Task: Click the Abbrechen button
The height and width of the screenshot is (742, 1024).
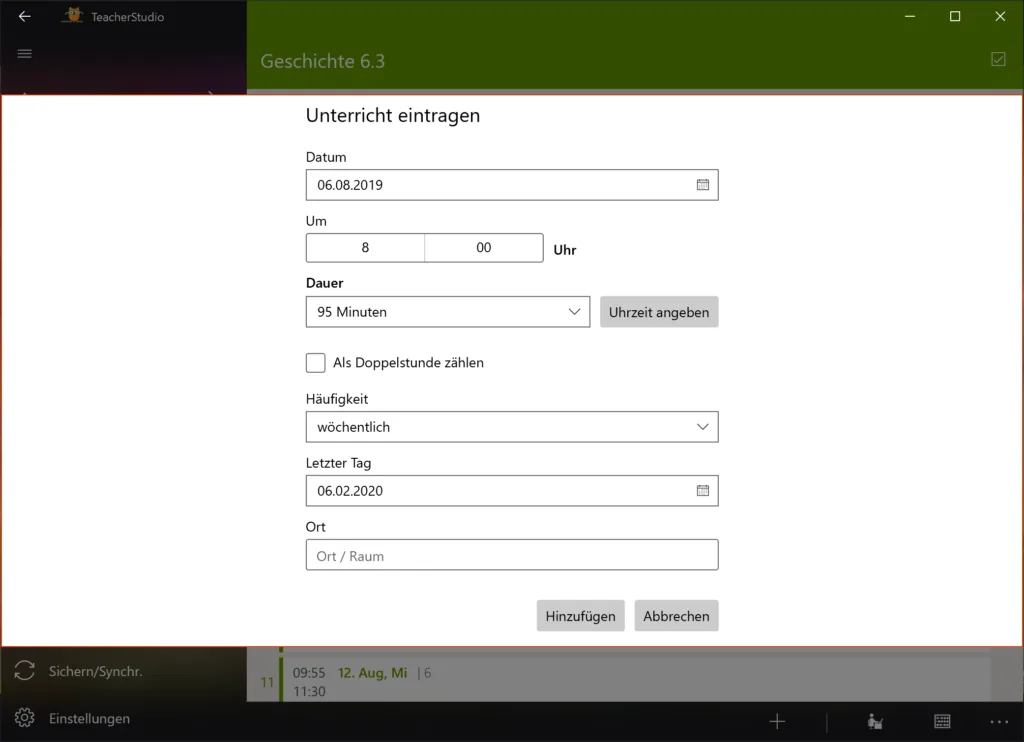Action: (x=676, y=616)
